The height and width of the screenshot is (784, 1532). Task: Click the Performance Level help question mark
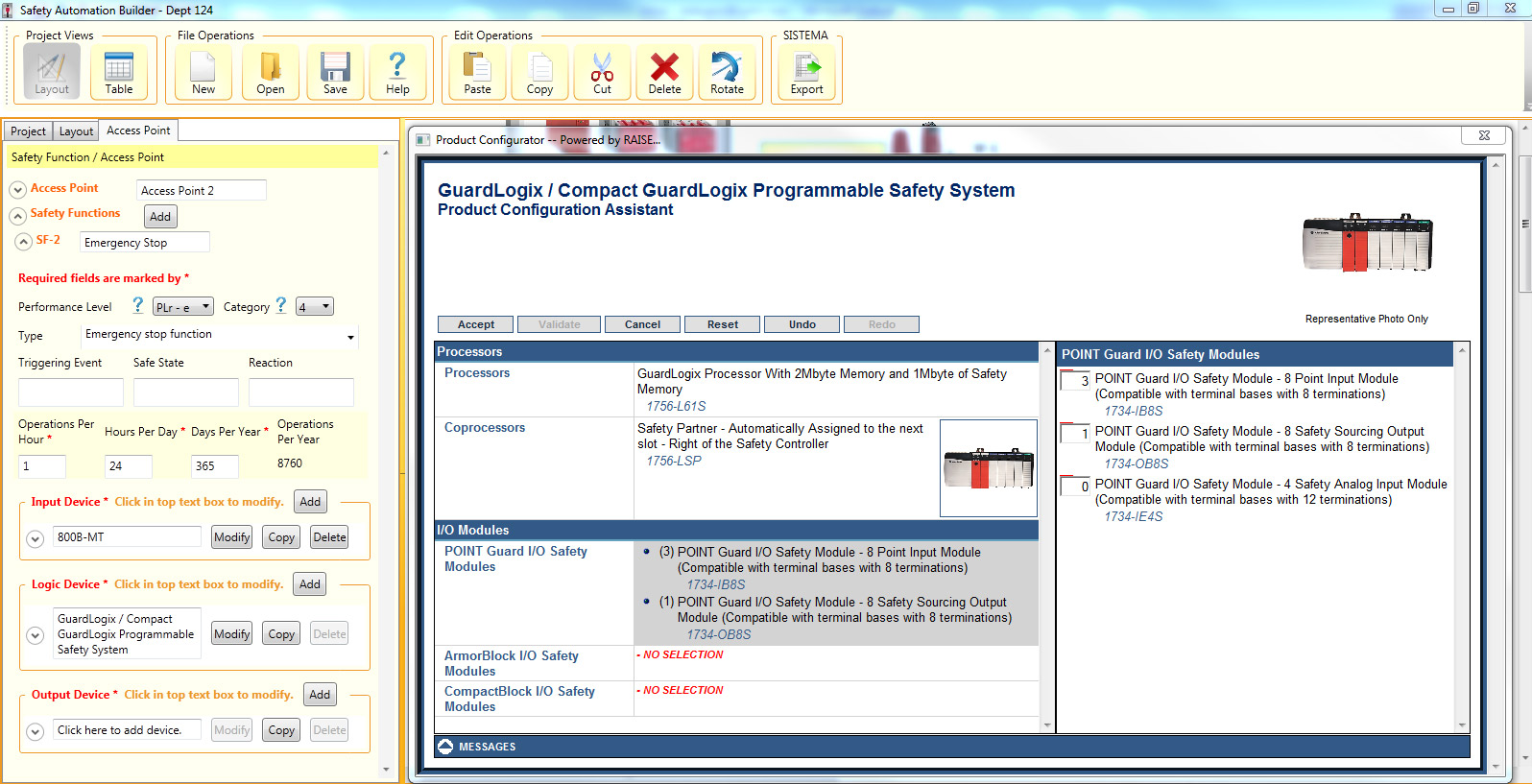[138, 305]
